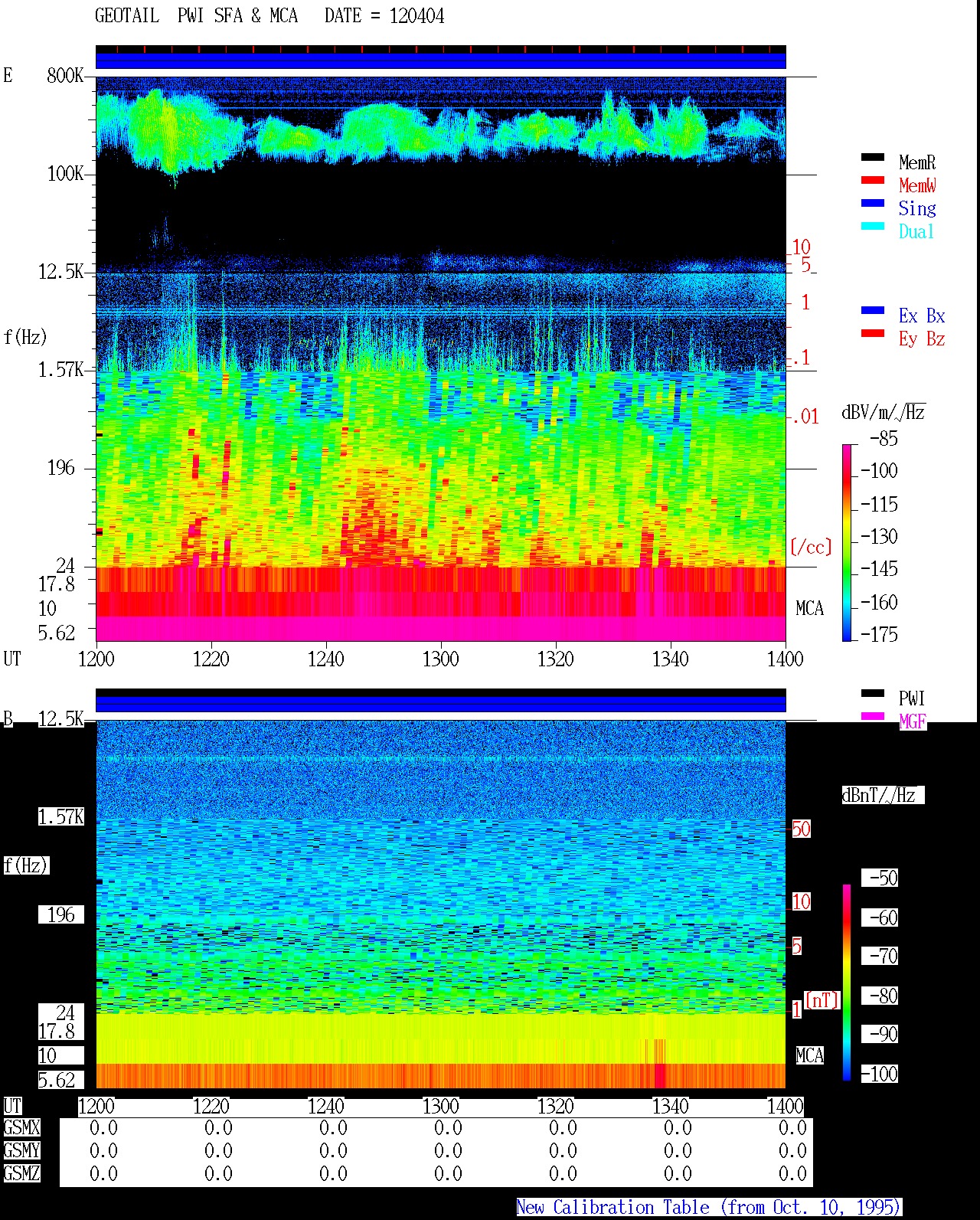Click the DATE = 120404 header text
Image resolution: width=980 pixels, height=1220 pixels.
point(384,16)
